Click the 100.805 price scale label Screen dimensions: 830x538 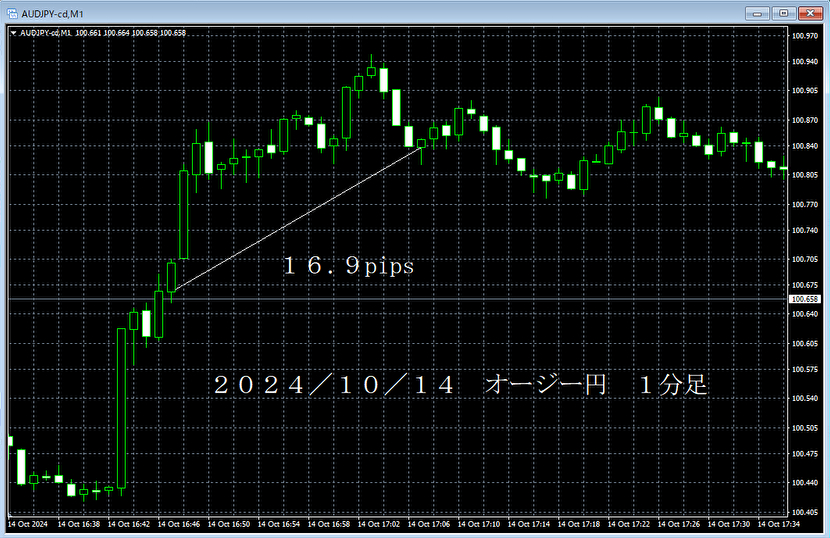point(805,175)
